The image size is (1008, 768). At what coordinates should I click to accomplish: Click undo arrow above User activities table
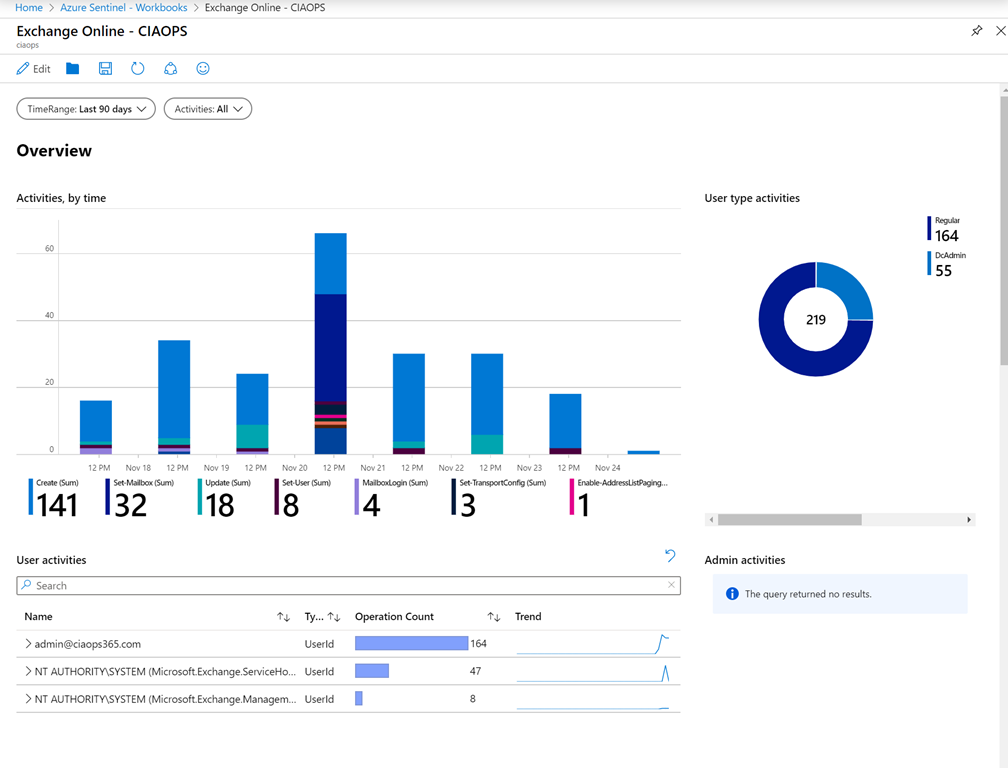[670, 556]
